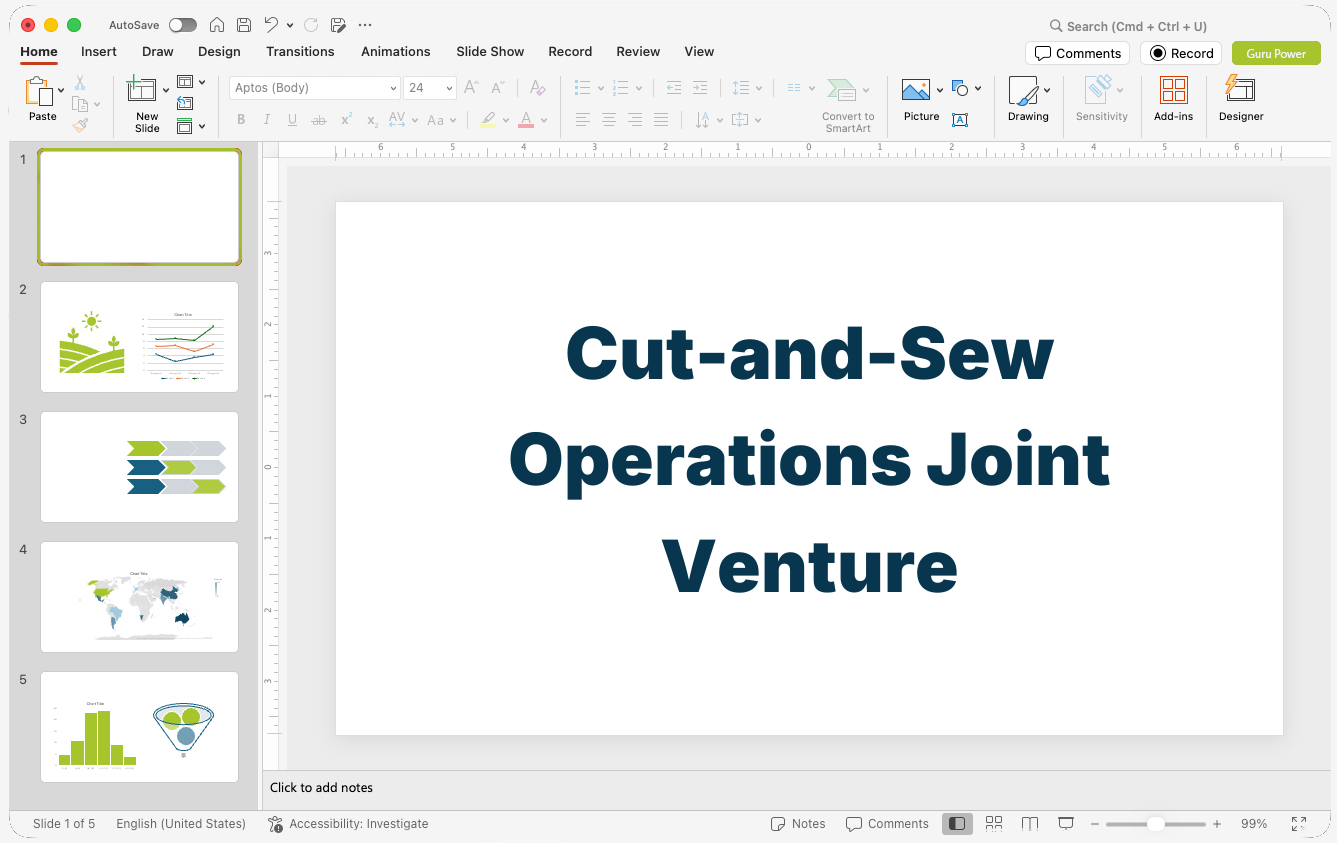Open the more options ellipsis in title bar
Viewport: 1337px width, 843px height.
365,25
